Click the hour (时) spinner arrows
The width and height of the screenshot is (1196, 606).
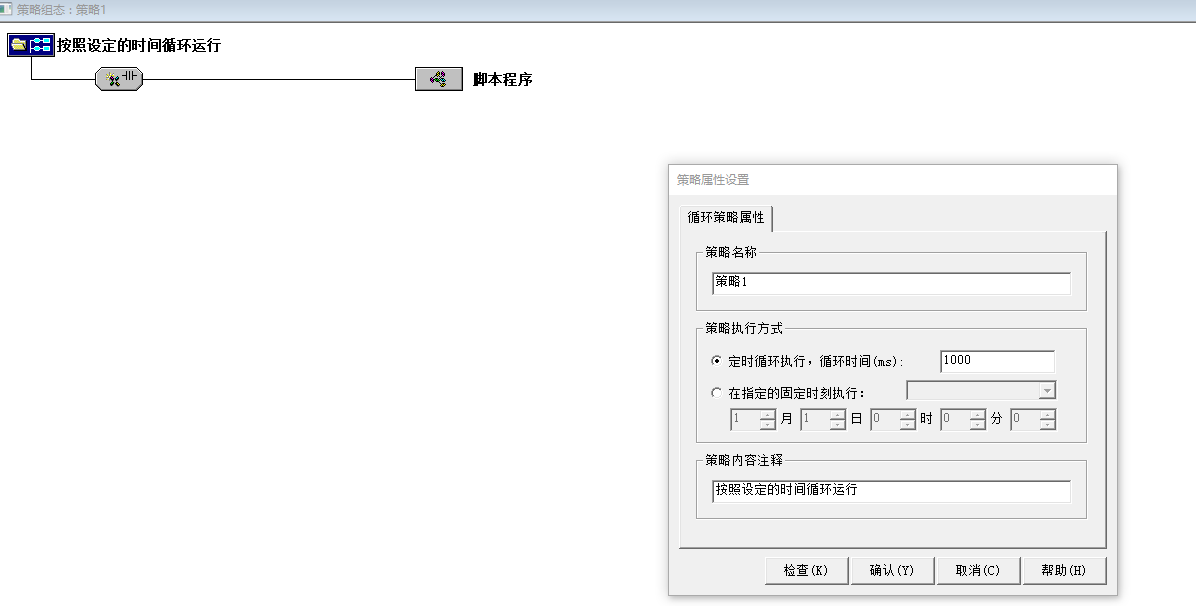point(907,420)
